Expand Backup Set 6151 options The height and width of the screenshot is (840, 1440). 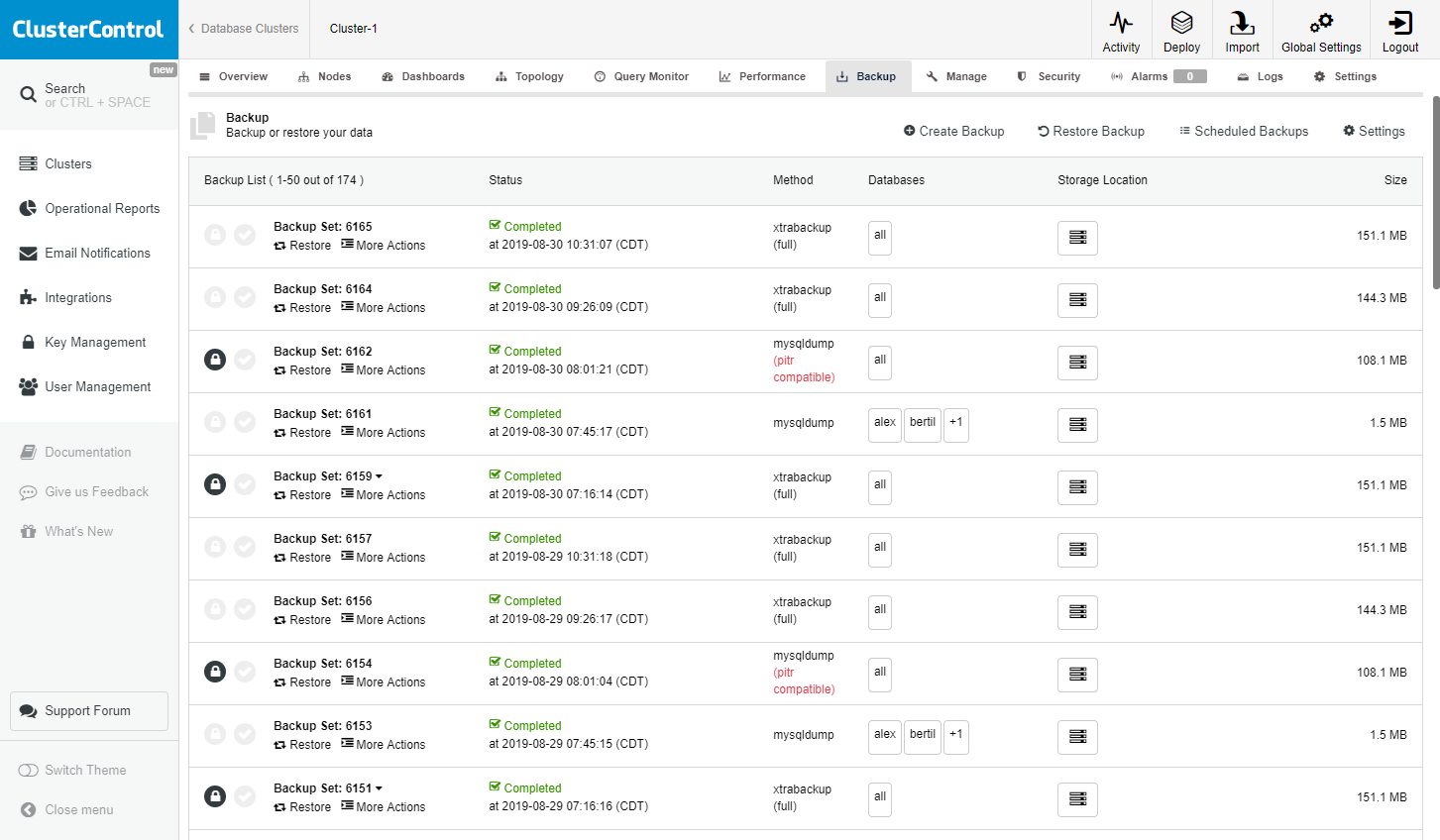tap(377, 787)
